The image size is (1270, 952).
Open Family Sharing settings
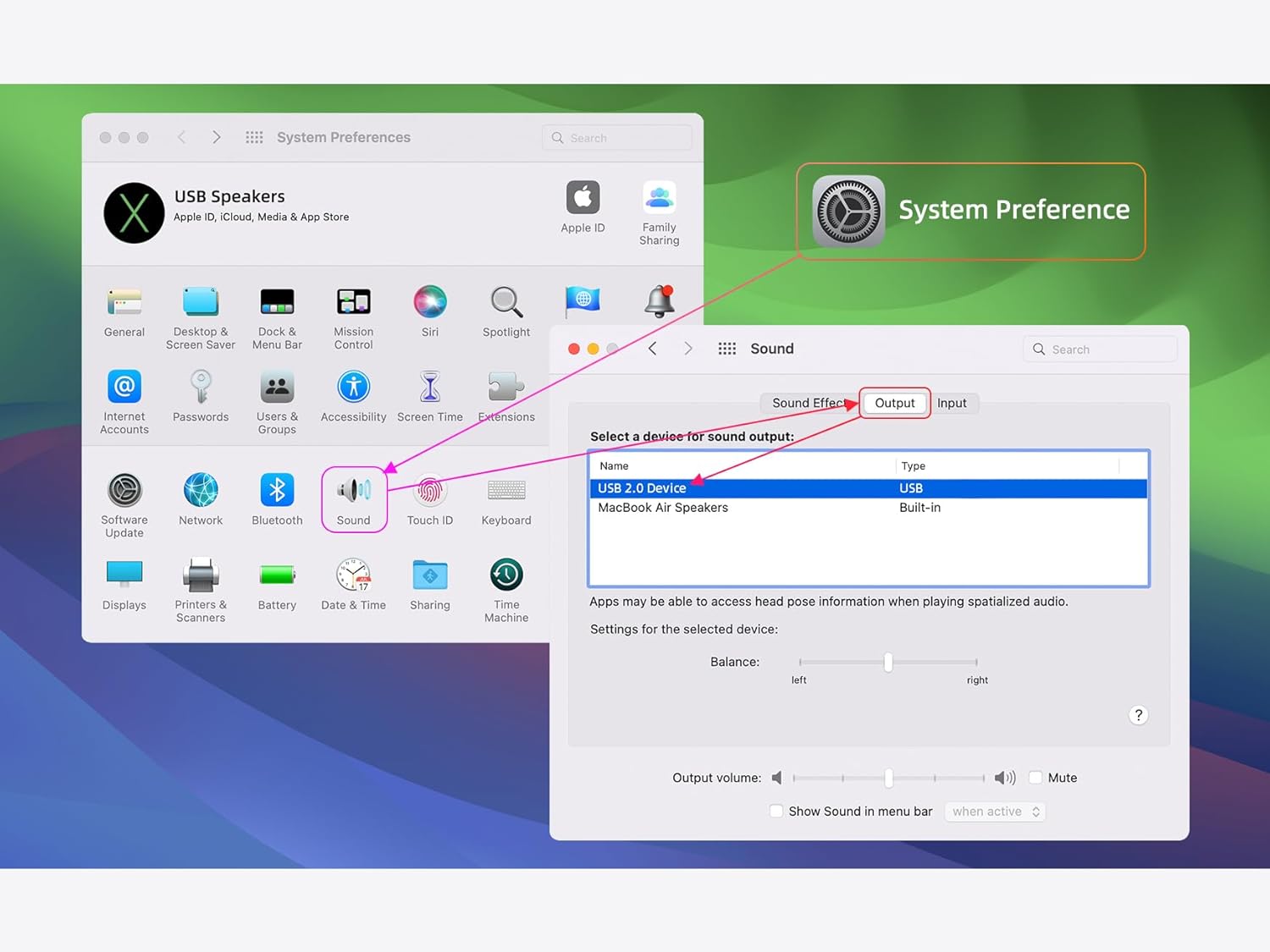tap(660, 212)
